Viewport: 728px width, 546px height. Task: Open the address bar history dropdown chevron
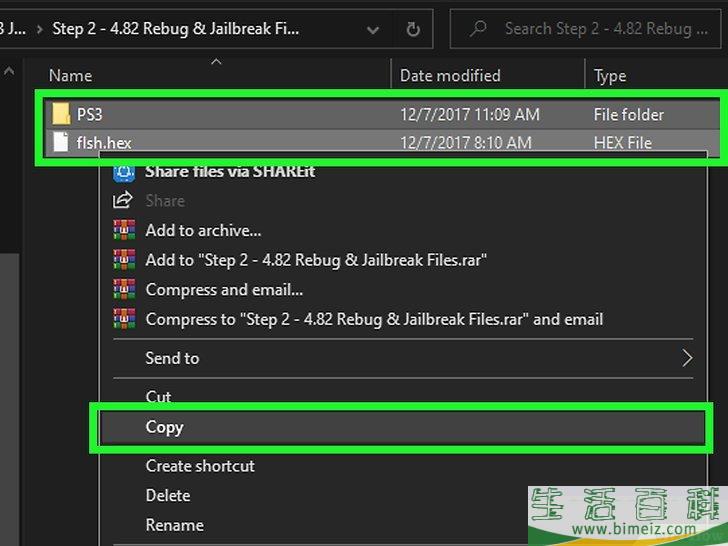click(372, 30)
